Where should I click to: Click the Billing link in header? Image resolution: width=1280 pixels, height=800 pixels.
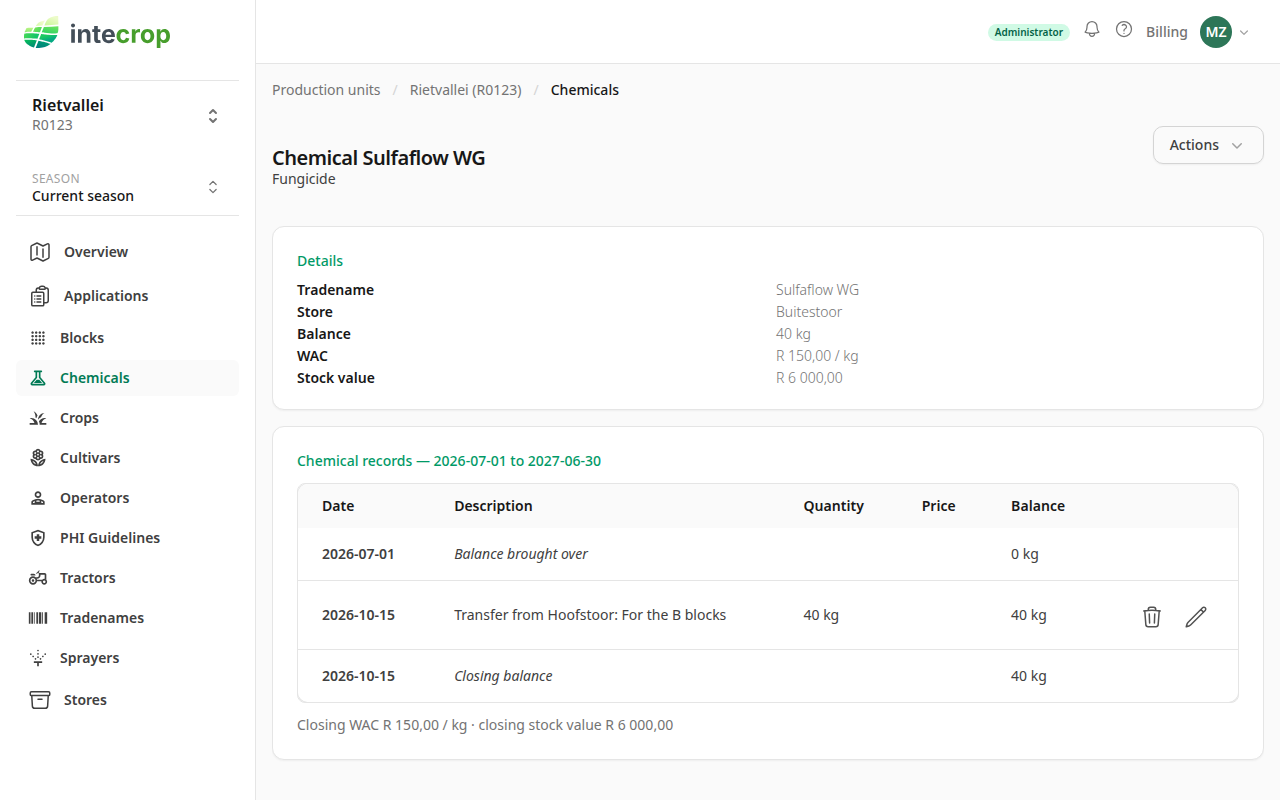click(1167, 32)
